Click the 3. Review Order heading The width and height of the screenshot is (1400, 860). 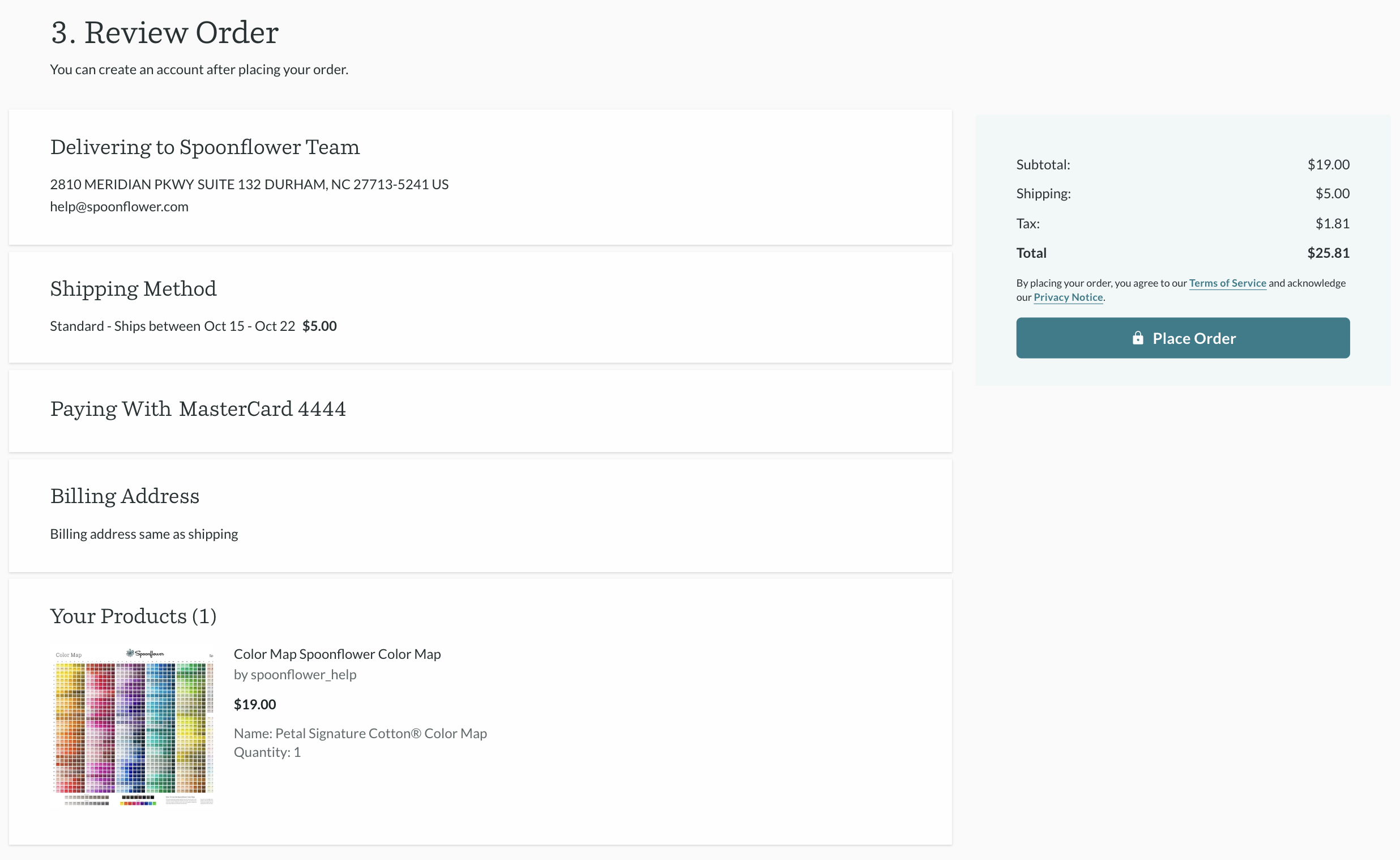[164, 32]
